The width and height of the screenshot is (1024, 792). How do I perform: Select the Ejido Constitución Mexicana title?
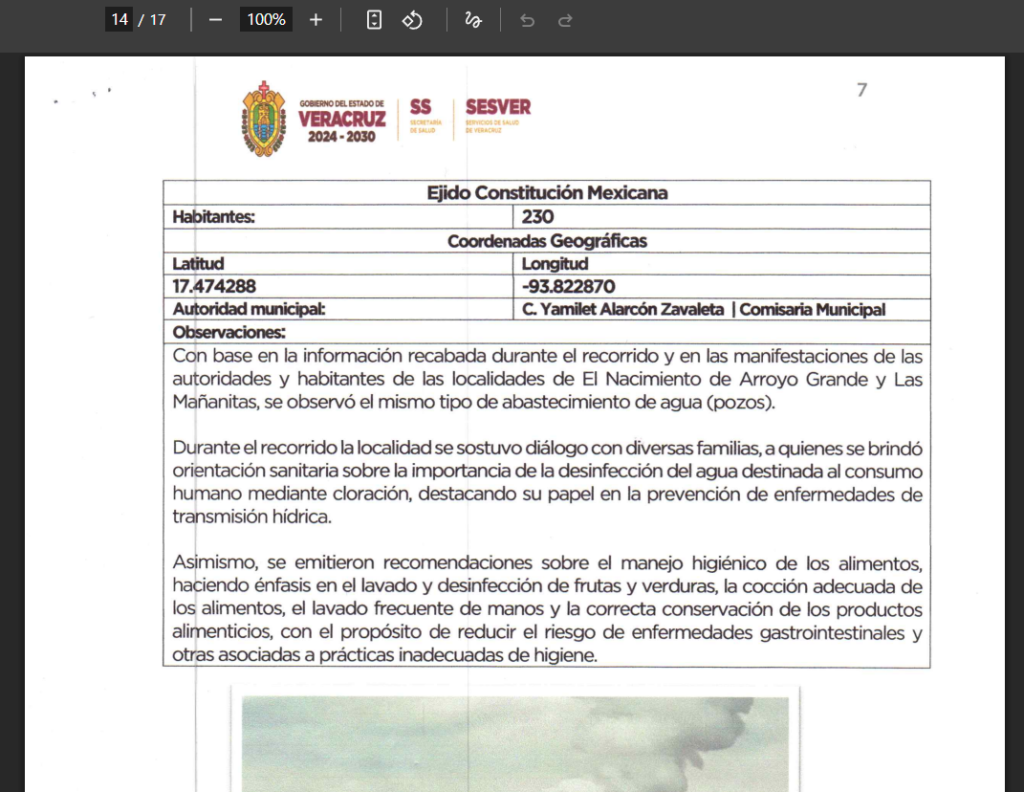pyautogui.click(x=547, y=193)
